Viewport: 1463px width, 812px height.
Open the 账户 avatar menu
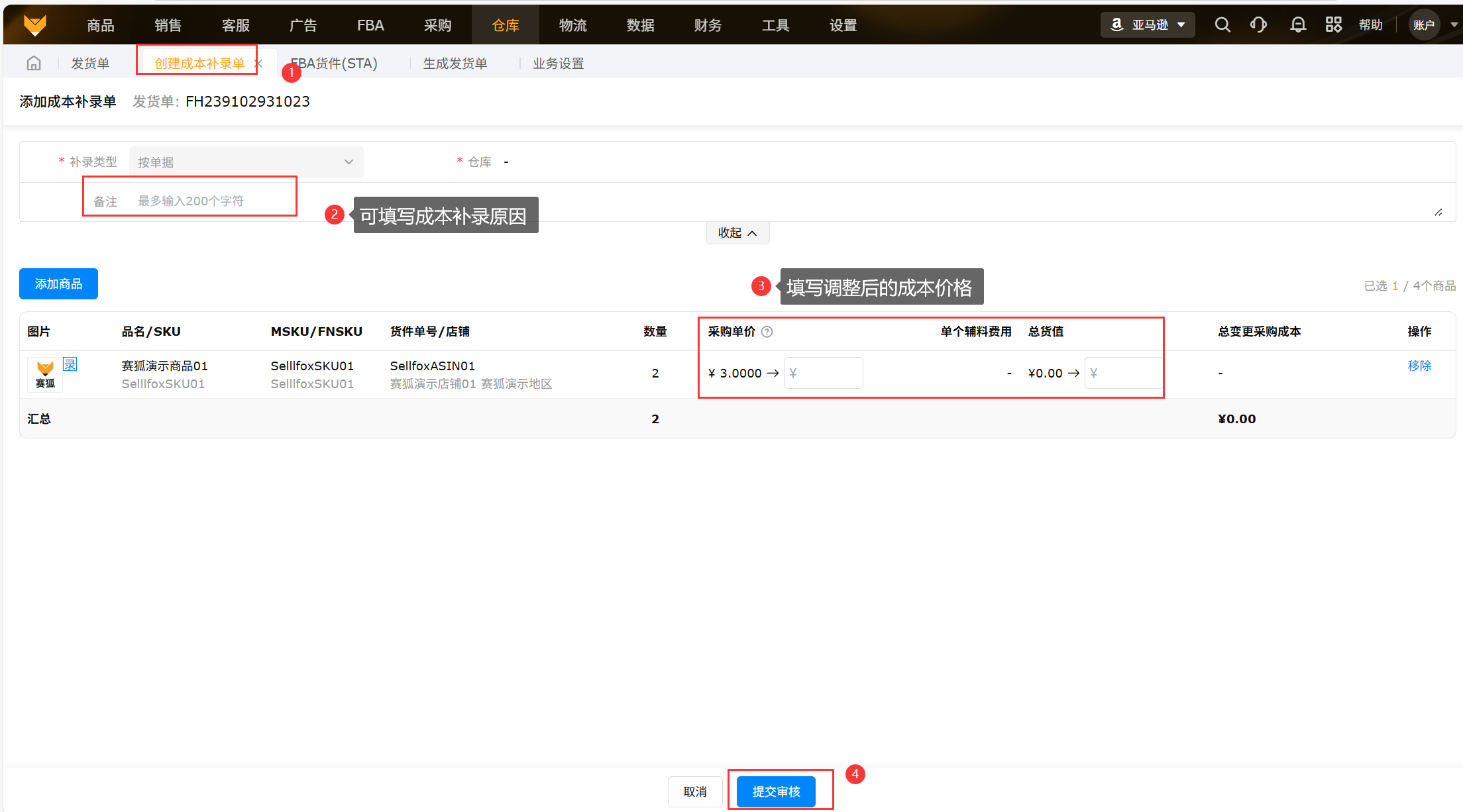[x=1425, y=25]
